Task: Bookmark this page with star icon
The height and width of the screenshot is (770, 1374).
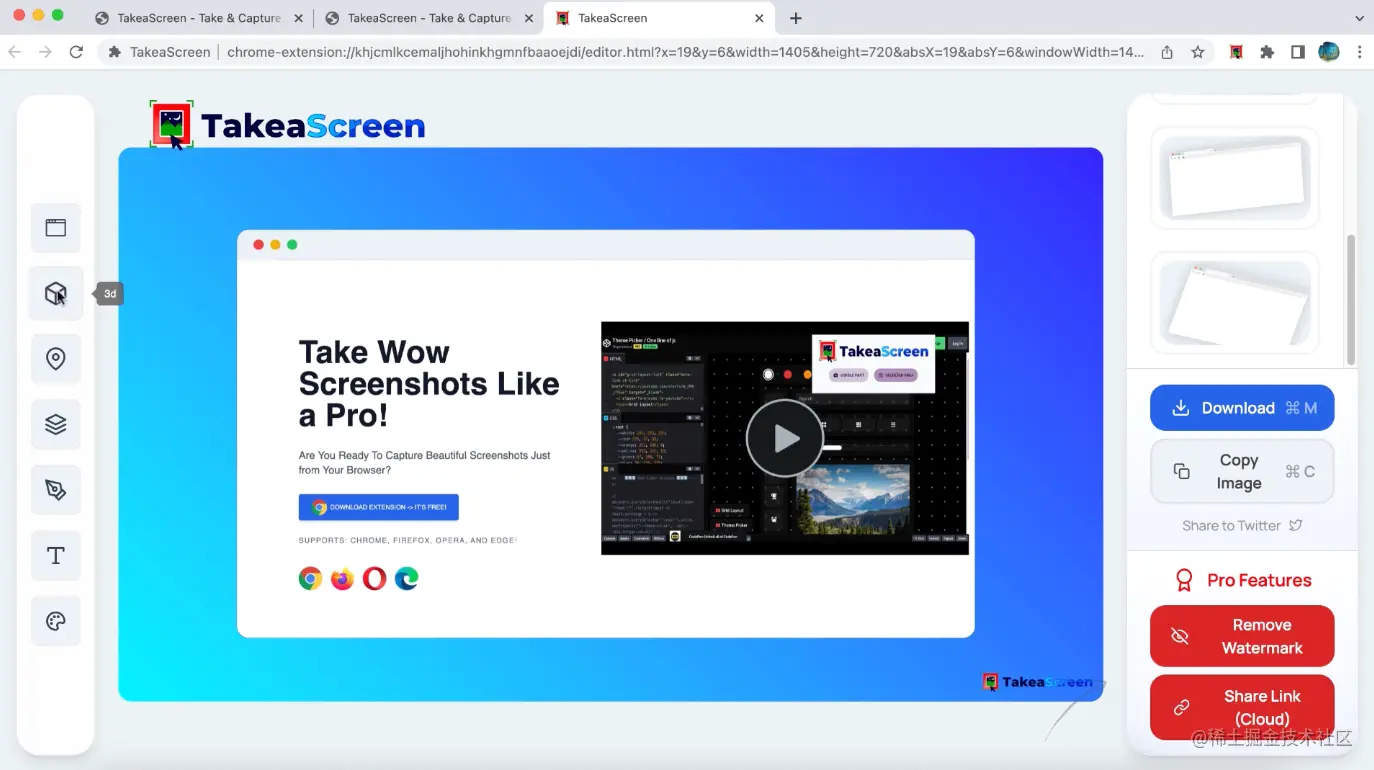Action: point(1198,52)
